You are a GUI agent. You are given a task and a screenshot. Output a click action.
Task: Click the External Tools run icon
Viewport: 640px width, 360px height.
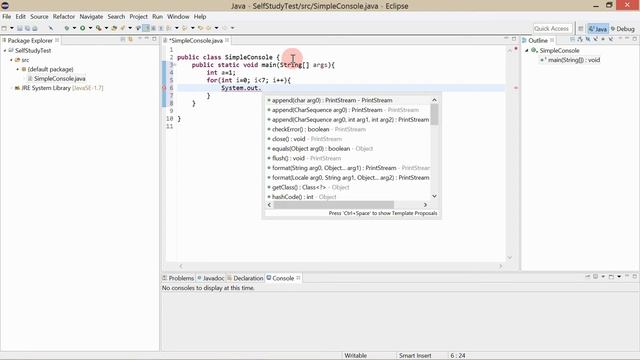pyautogui.click(x=98, y=28)
